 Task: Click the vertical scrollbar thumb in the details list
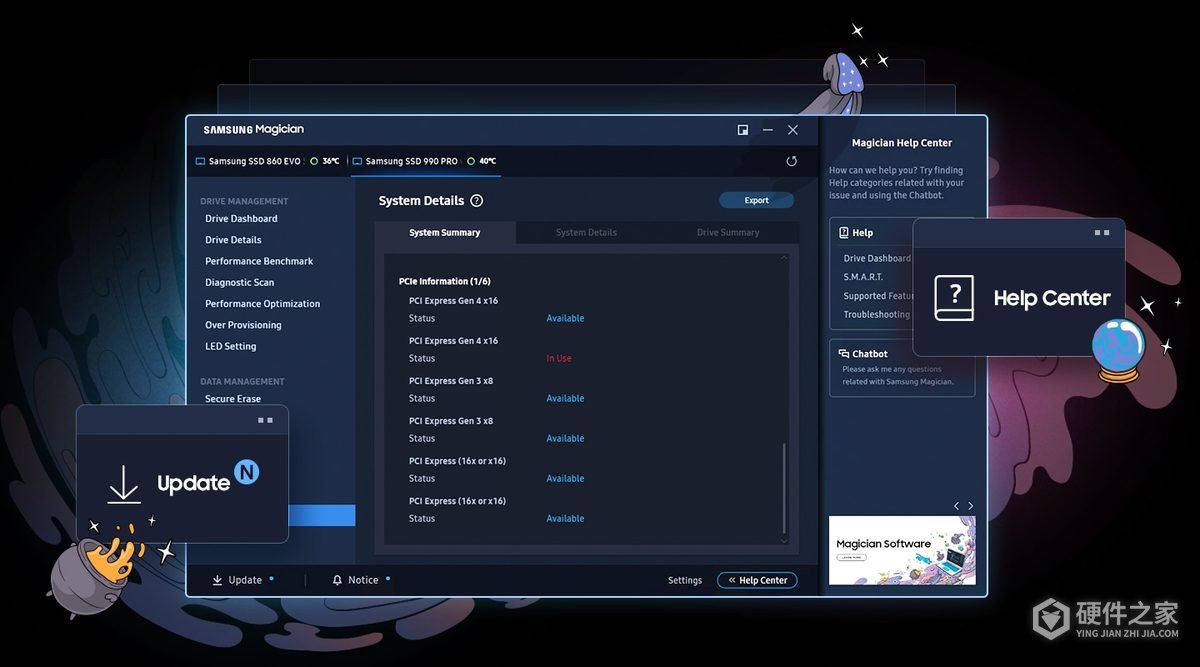tap(784, 488)
